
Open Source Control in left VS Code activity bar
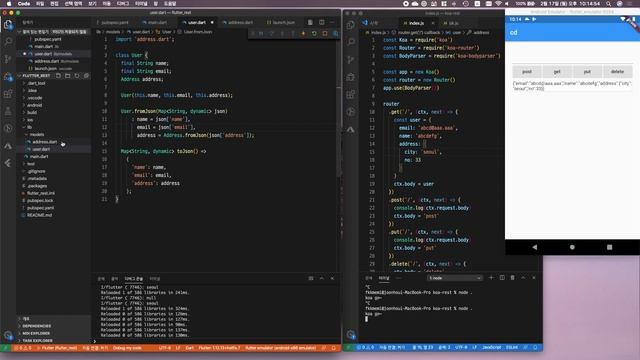pos(8,59)
